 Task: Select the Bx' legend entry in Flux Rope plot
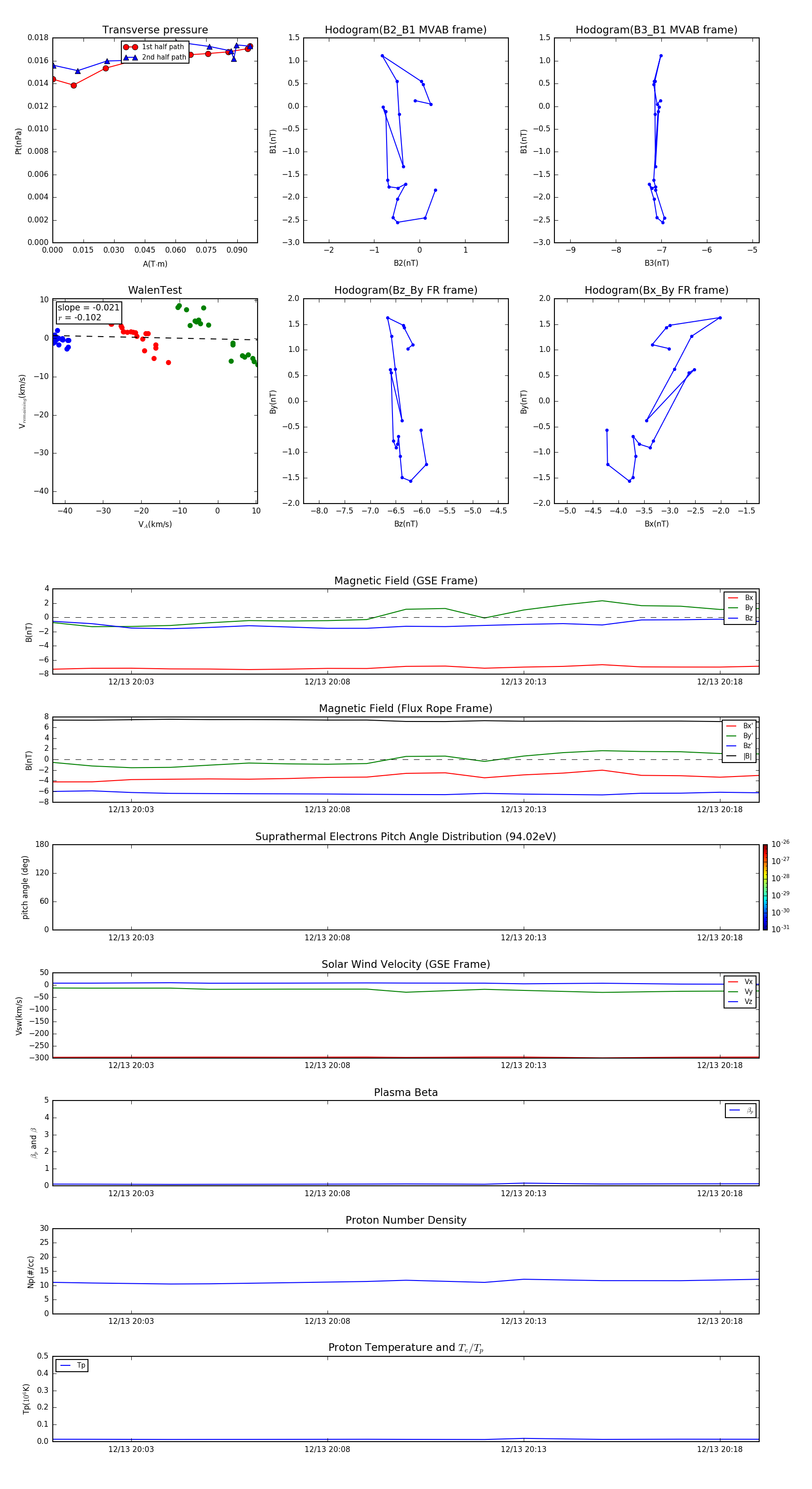pyautogui.click(x=739, y=726)
